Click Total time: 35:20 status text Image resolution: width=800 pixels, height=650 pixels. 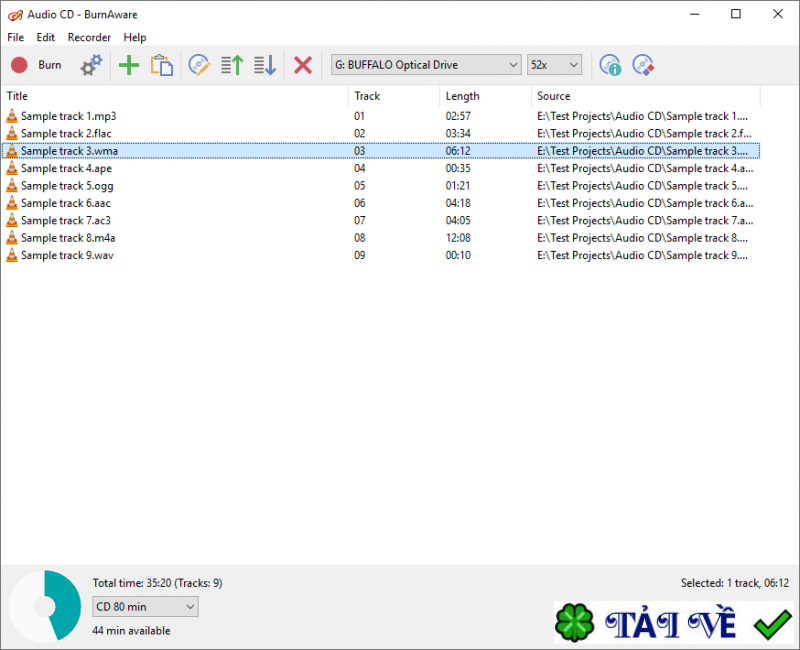pyautogui.click(x=157, y=583)
